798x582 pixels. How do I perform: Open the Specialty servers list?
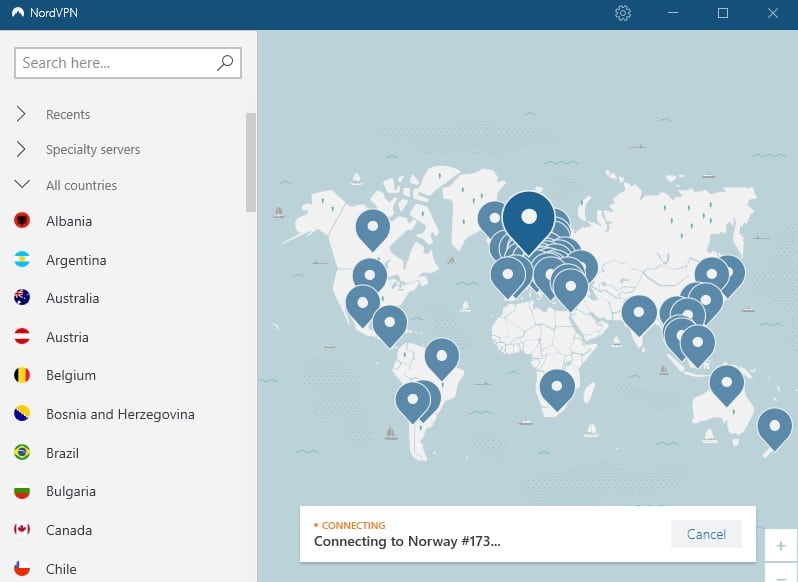(93, 150)
